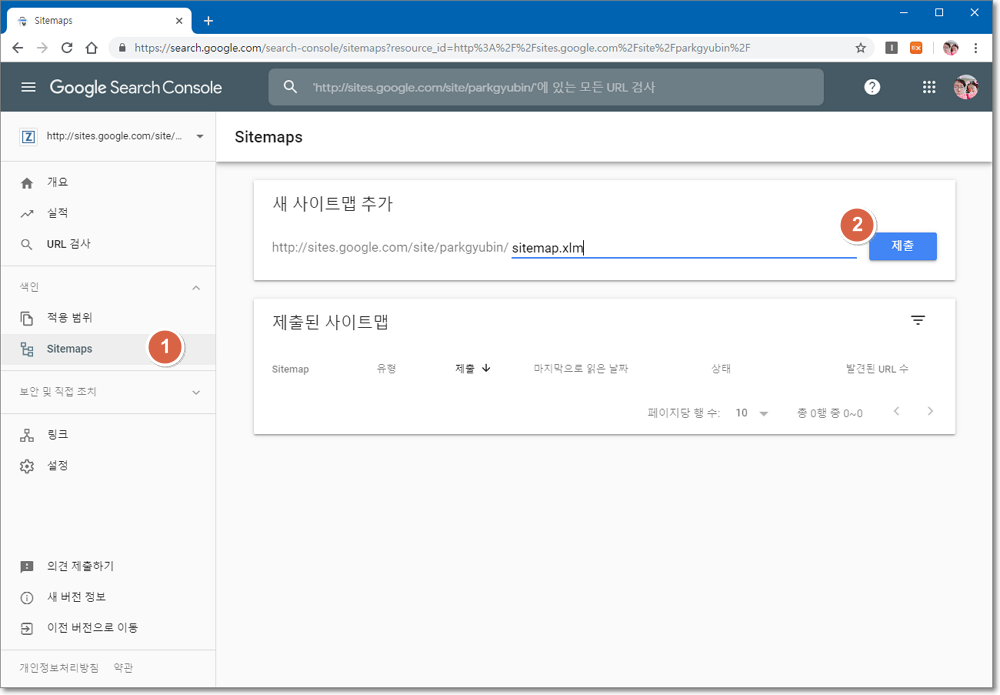Open the Chrome three-dot menu
This screenshot has height=695, width=1000.
976,47
